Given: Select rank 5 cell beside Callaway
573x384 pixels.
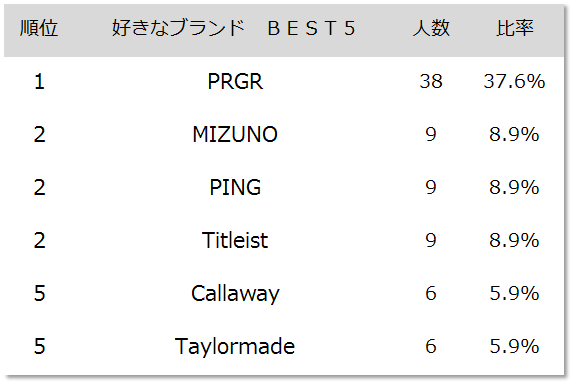Looking at the screenshot, I should pyautogui.click(x=39, y=293).
